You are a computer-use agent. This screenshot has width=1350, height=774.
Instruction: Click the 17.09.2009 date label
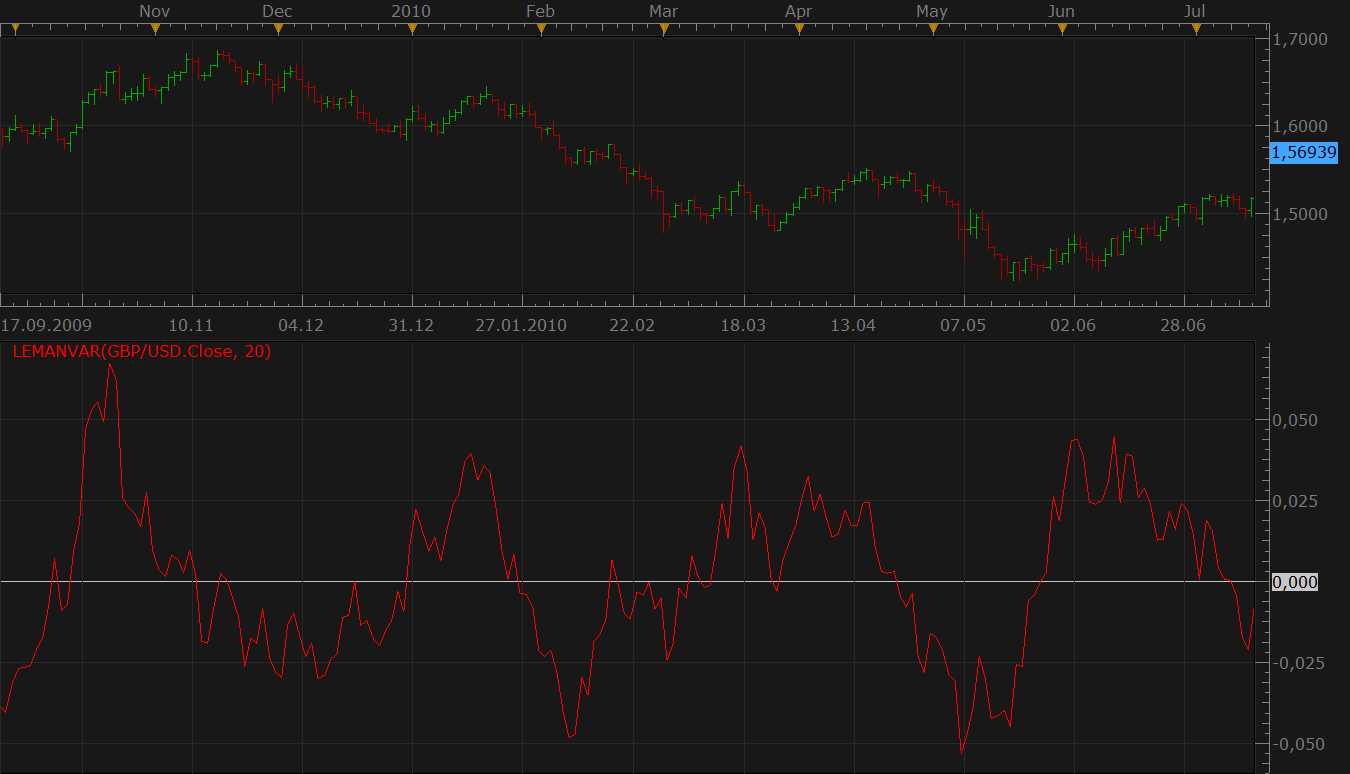coord(46,325)
